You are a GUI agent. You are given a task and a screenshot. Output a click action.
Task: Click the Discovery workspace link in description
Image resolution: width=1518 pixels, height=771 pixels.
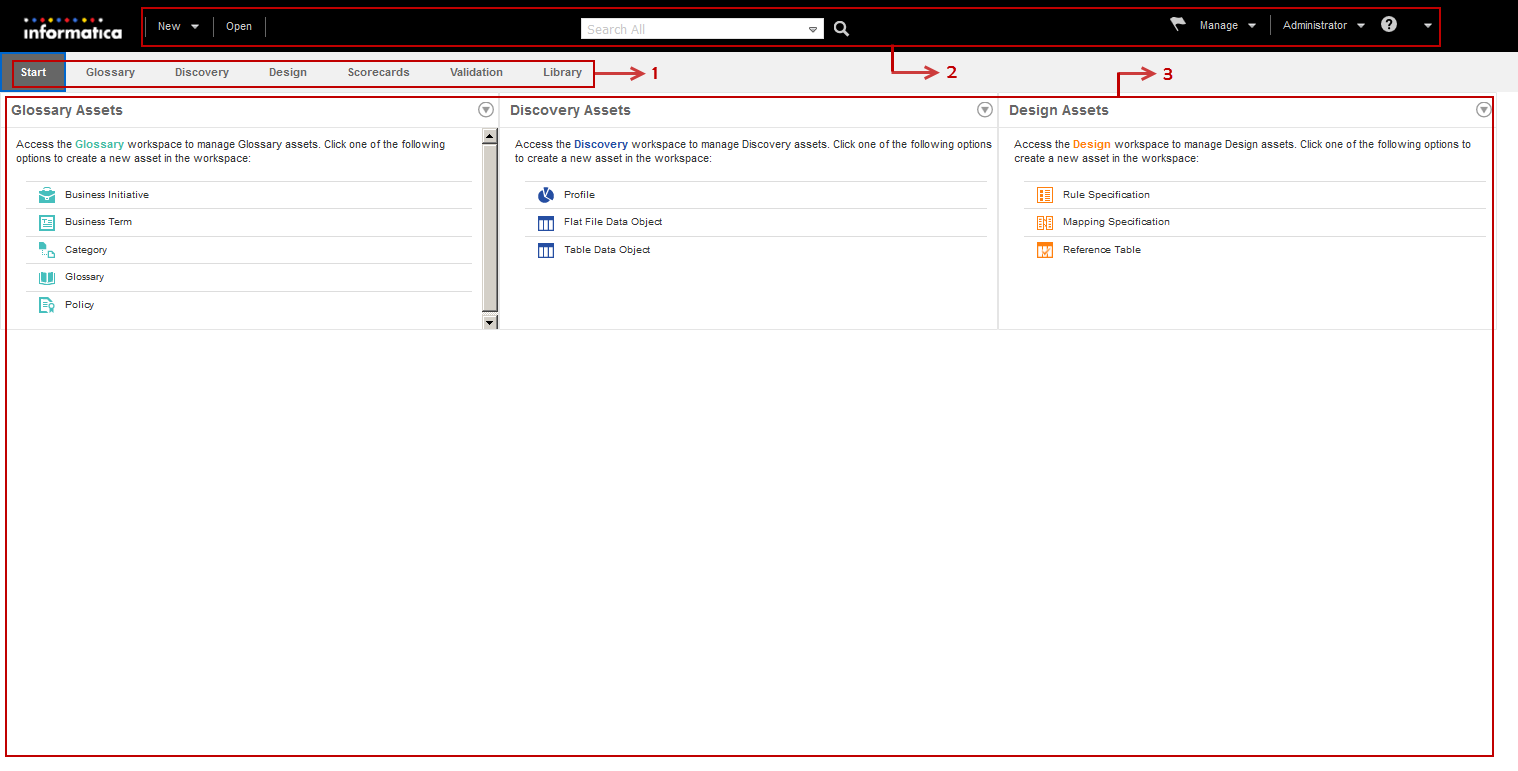click(x=600, y=145)
